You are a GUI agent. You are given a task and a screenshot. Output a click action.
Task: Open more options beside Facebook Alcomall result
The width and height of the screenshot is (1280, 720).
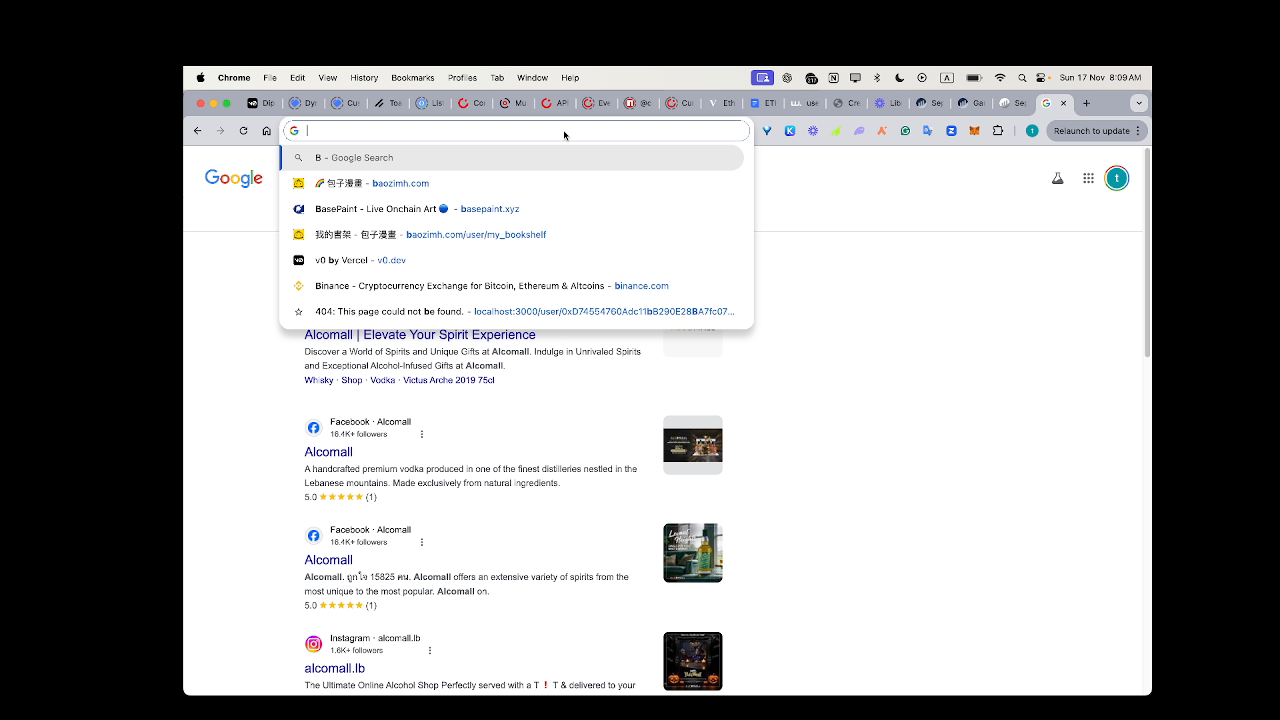tap(422, 434)
